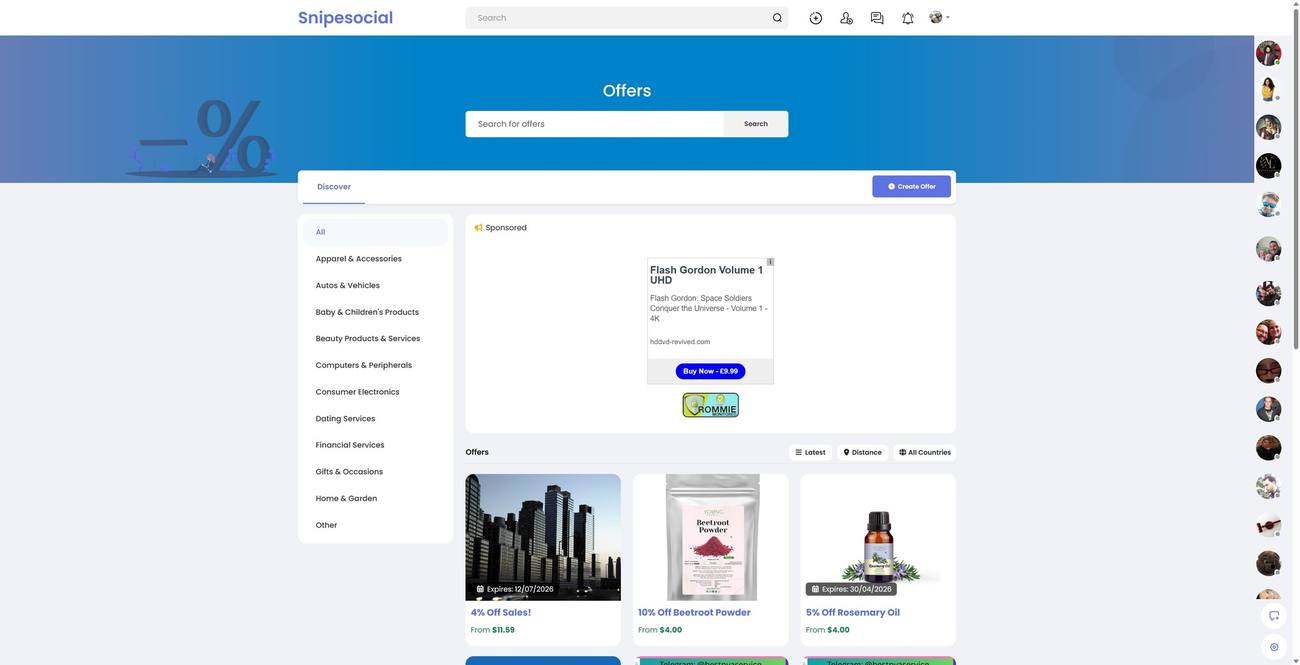The height and width of the screenshot is (665, 1300).
Task: Open the 5% Off Rosemary Oil offer link
Action: point(853,613)
